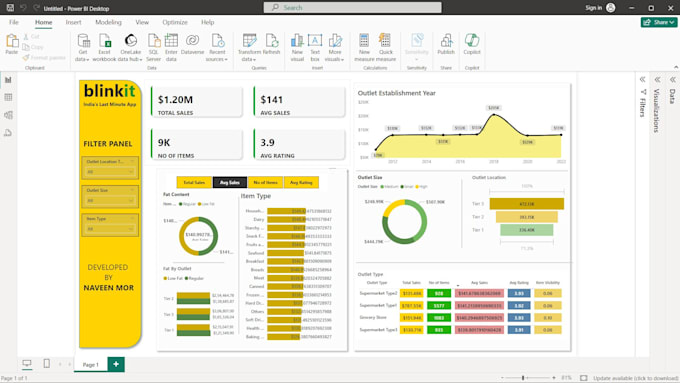This screenshot has height=383, width=680.
Task: Select Tier 3 funnel bar
Action: point(526,203)
